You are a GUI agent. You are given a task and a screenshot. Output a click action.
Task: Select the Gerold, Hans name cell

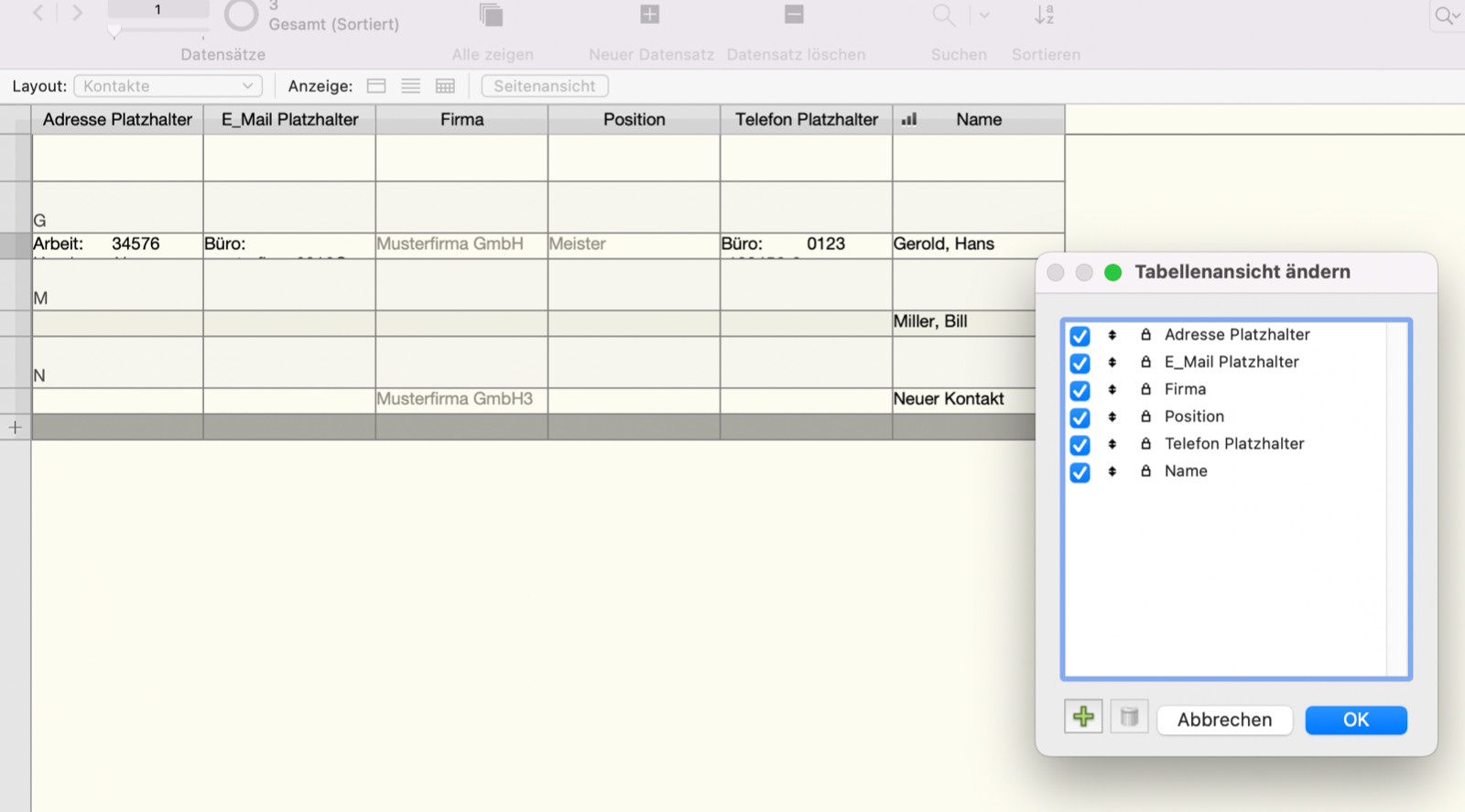click(x=978, y=245)
